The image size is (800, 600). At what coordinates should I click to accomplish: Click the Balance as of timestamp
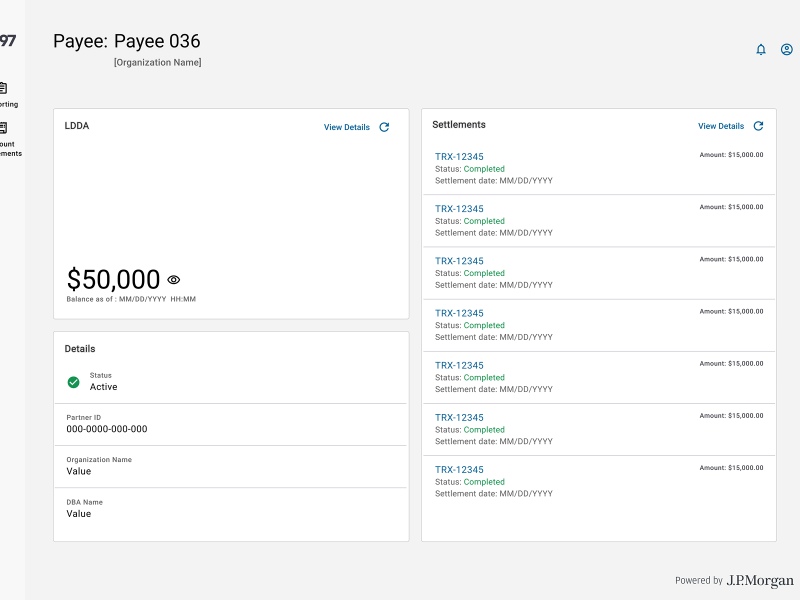[128, 298]
